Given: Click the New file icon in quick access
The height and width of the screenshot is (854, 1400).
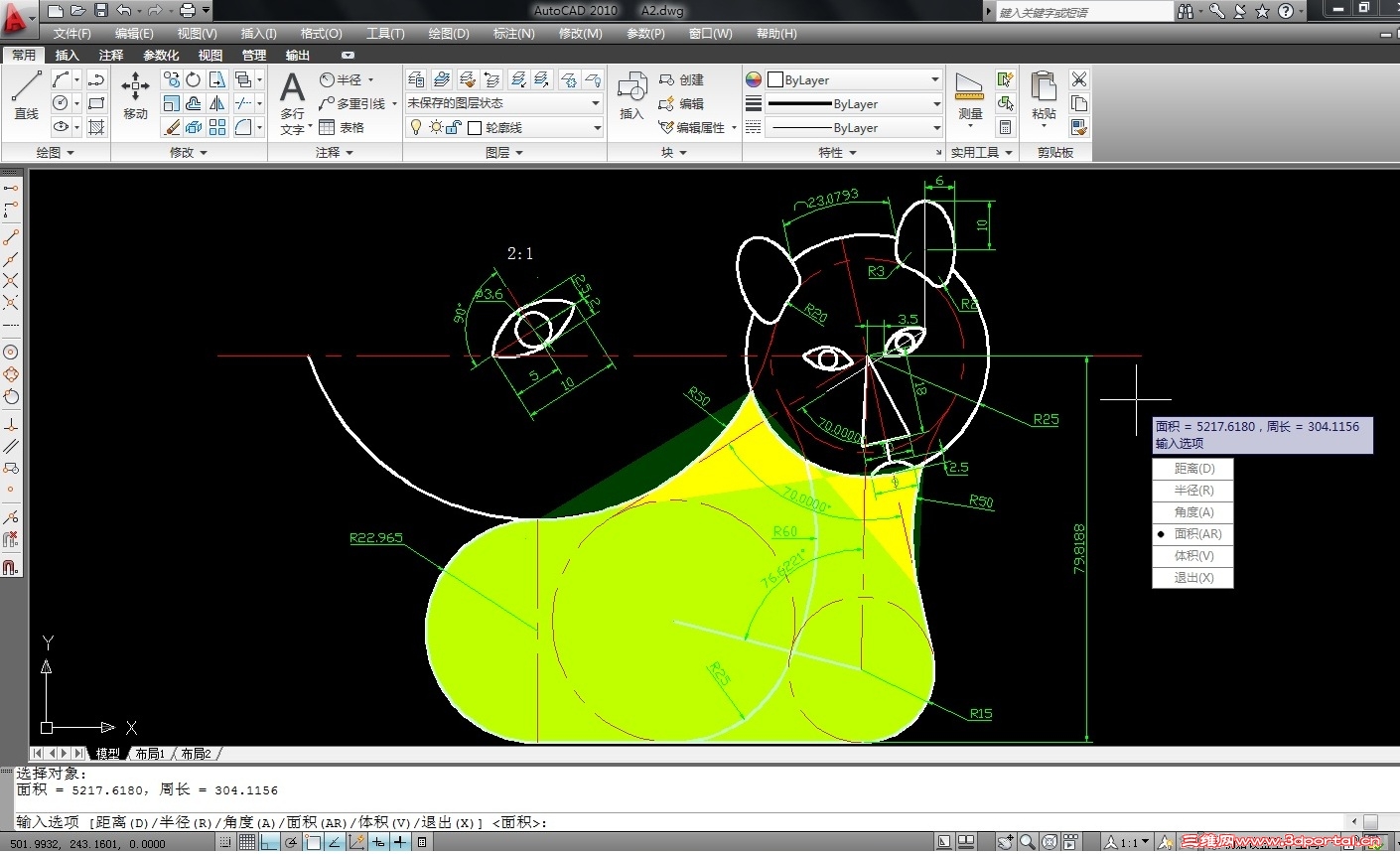Looking at the screenshot, I should tap(55, 11).
